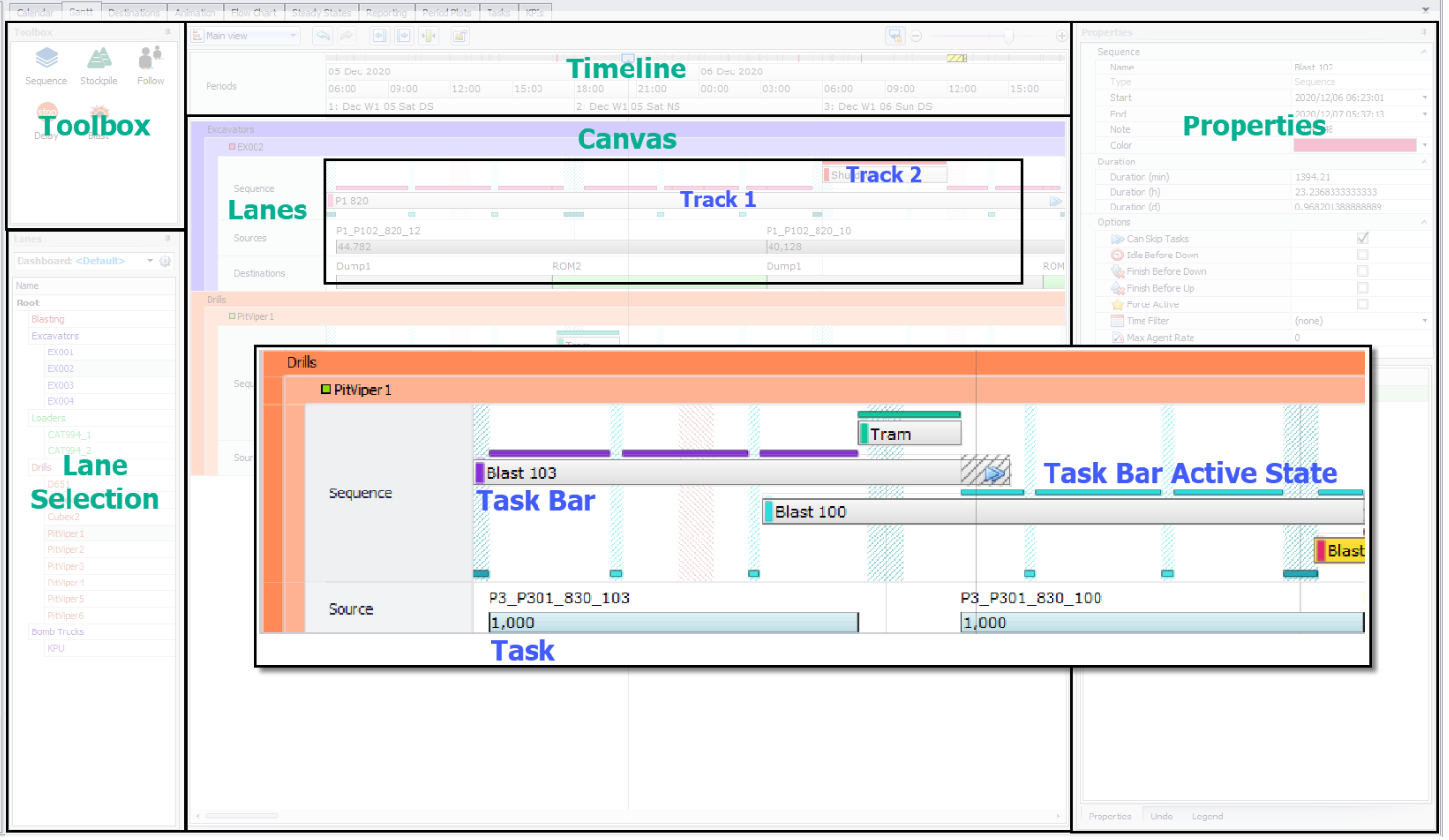Switch to the KPIs tab
Screen dimensions: 1449x840
point(535,13)
